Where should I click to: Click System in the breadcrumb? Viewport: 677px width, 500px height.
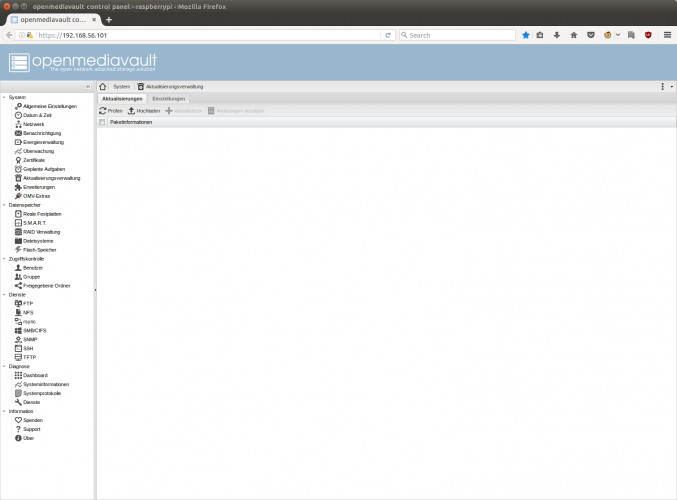pyautogui.click(x=122, y=87)
